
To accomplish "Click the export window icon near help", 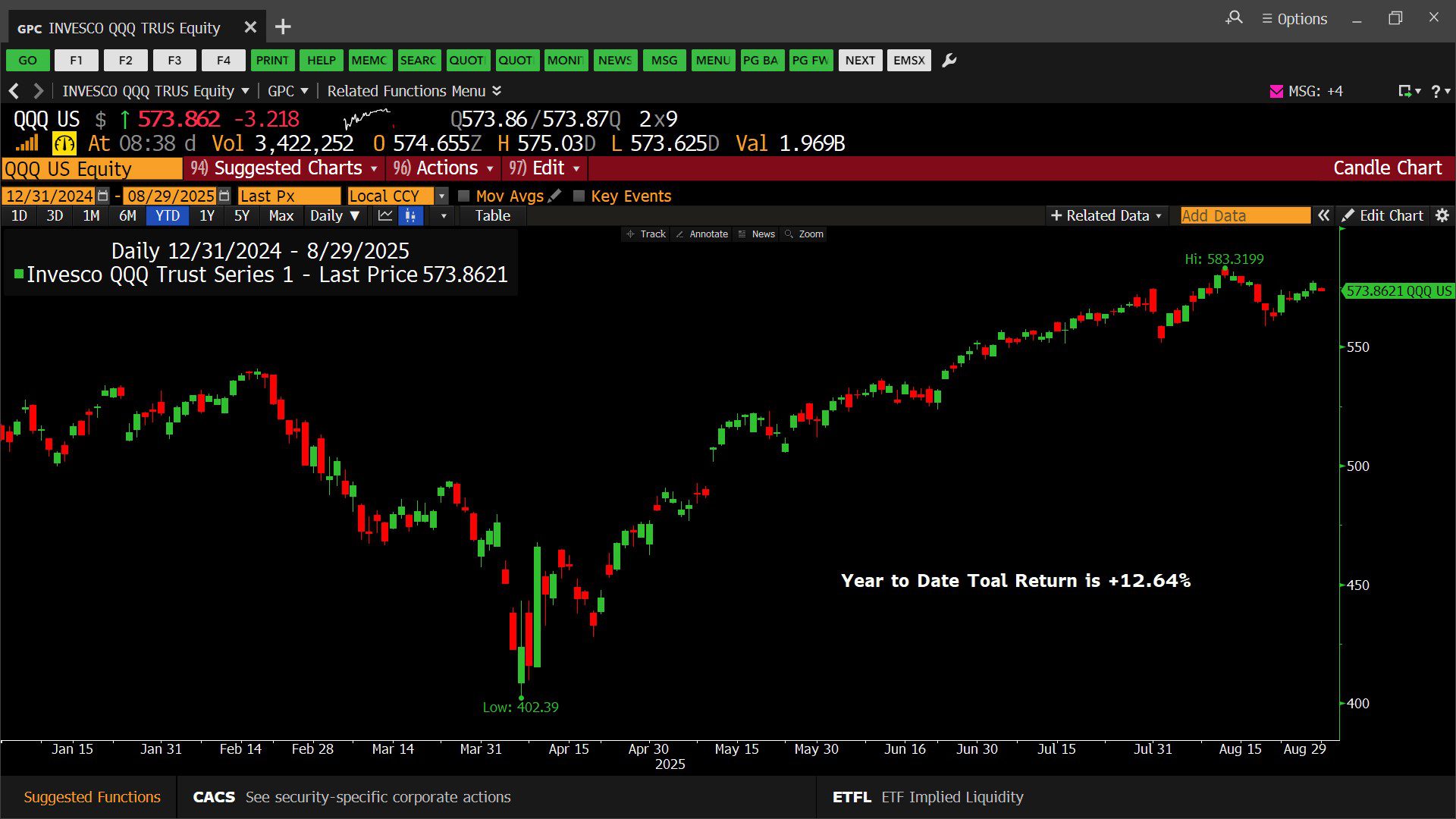I will [x=1407, y=91].
